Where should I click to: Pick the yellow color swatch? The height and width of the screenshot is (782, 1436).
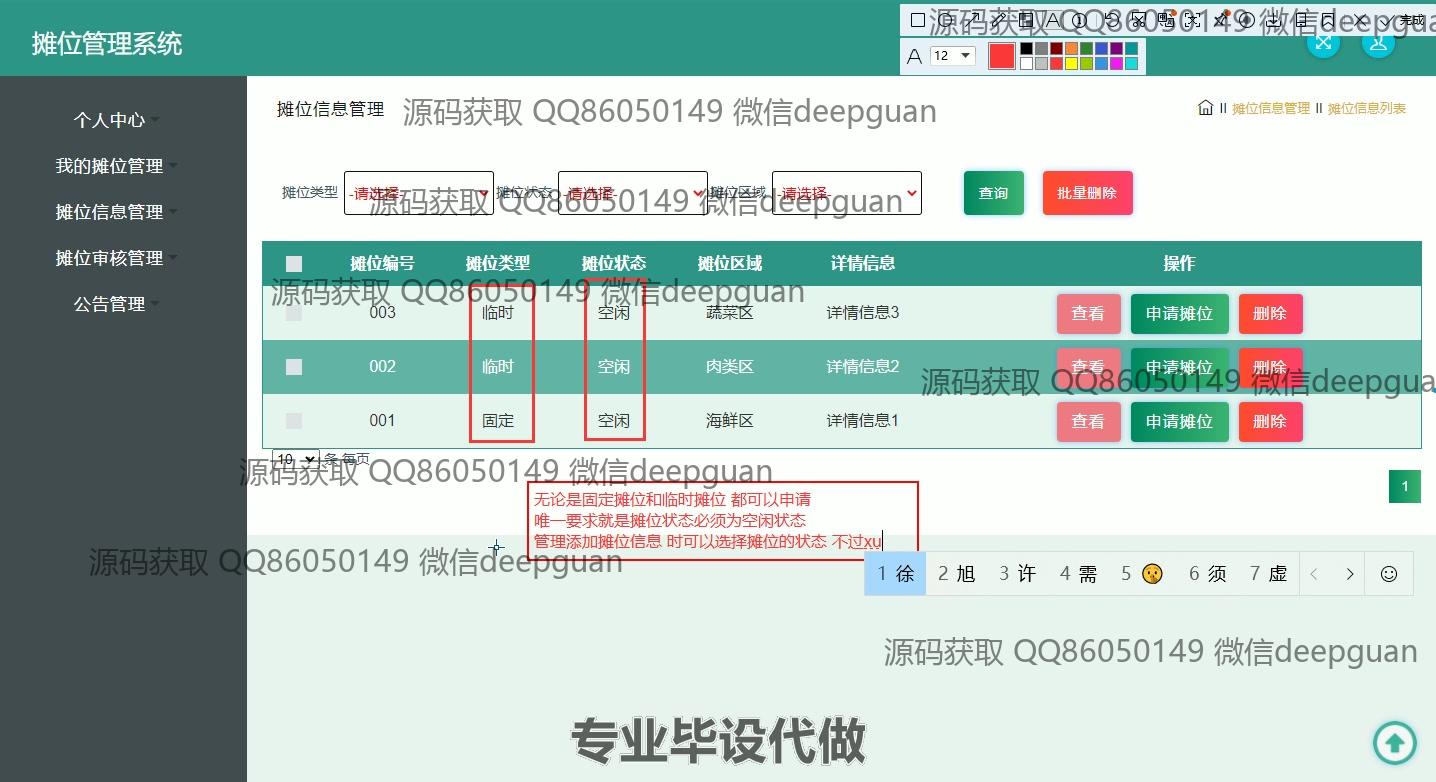click(x=1071, y=64)
